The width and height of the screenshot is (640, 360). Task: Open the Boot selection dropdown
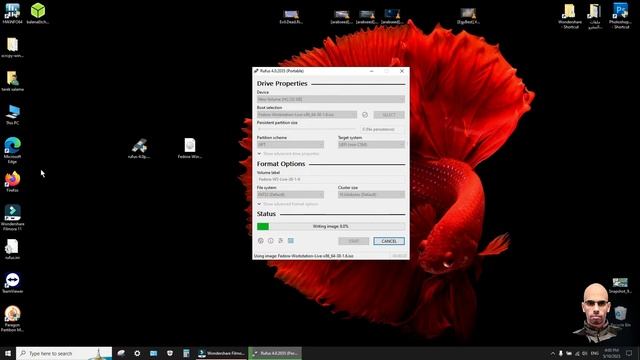(307, 115)
